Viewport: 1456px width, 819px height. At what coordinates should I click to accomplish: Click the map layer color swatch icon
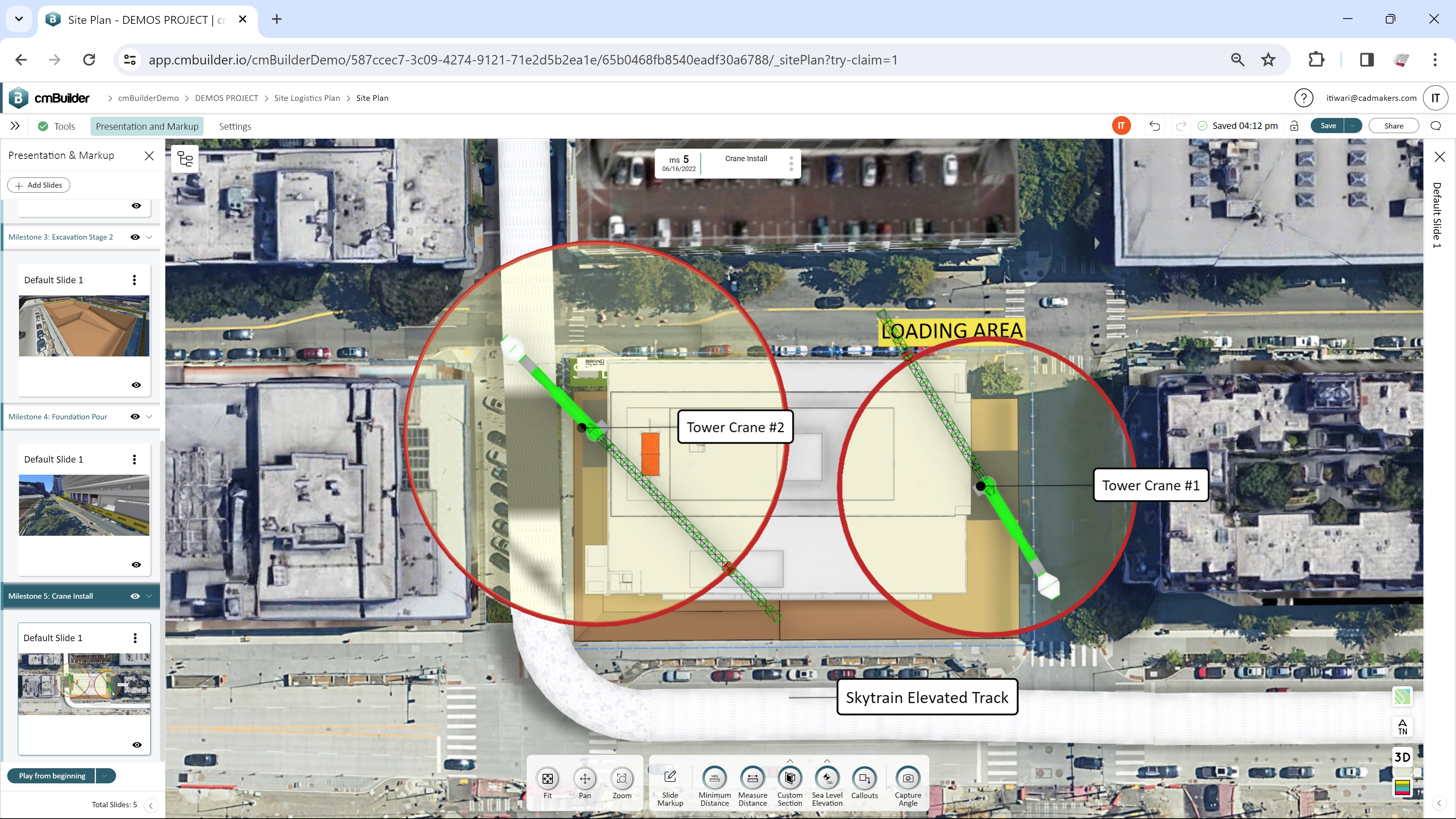pos(1402,788)
